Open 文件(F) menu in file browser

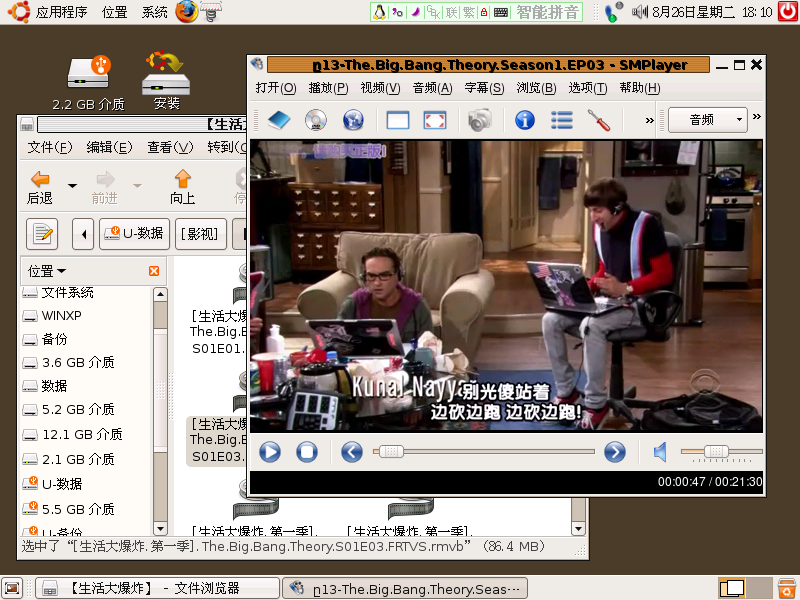click(49, 147)
